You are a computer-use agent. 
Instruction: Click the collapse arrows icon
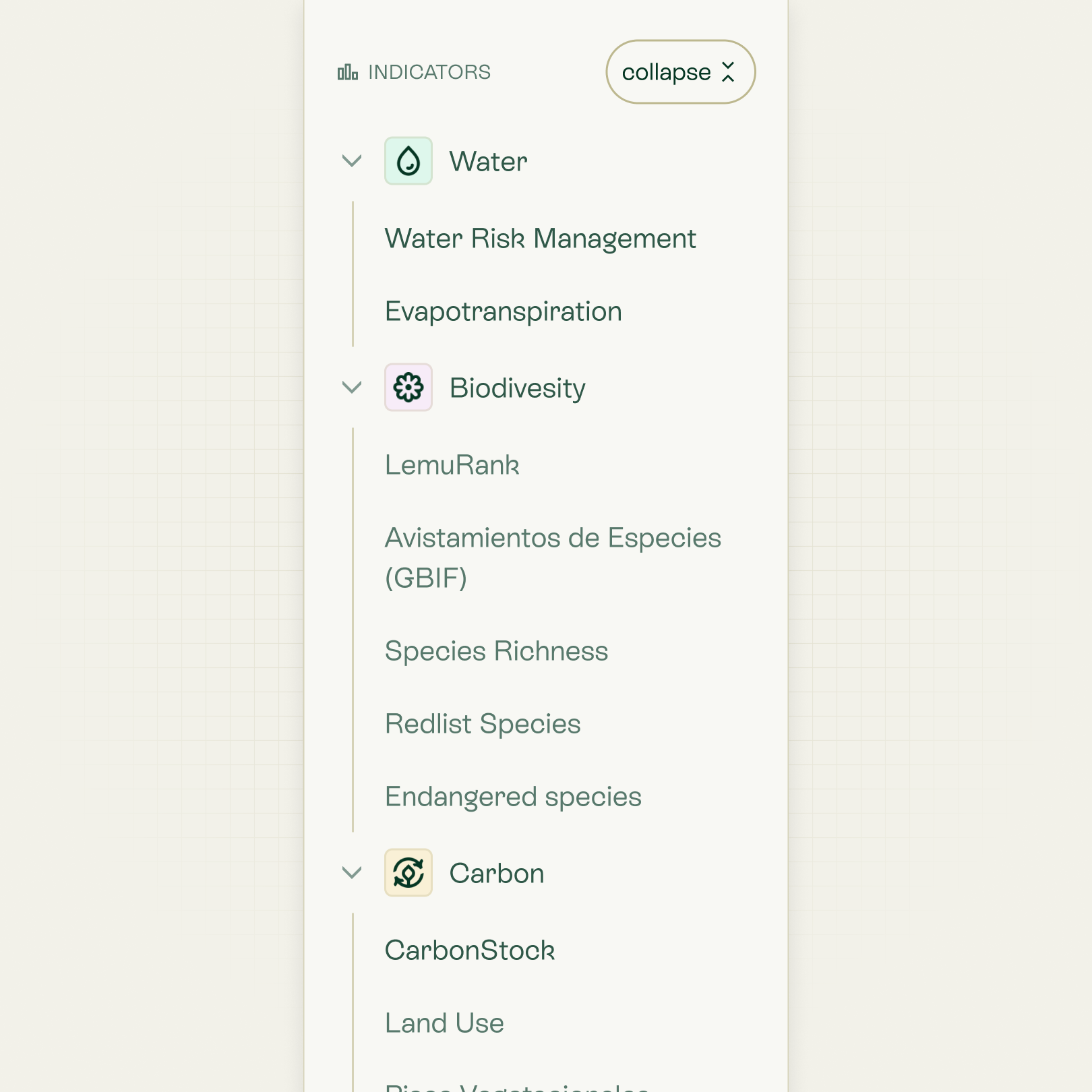click(x=728, y=71)
